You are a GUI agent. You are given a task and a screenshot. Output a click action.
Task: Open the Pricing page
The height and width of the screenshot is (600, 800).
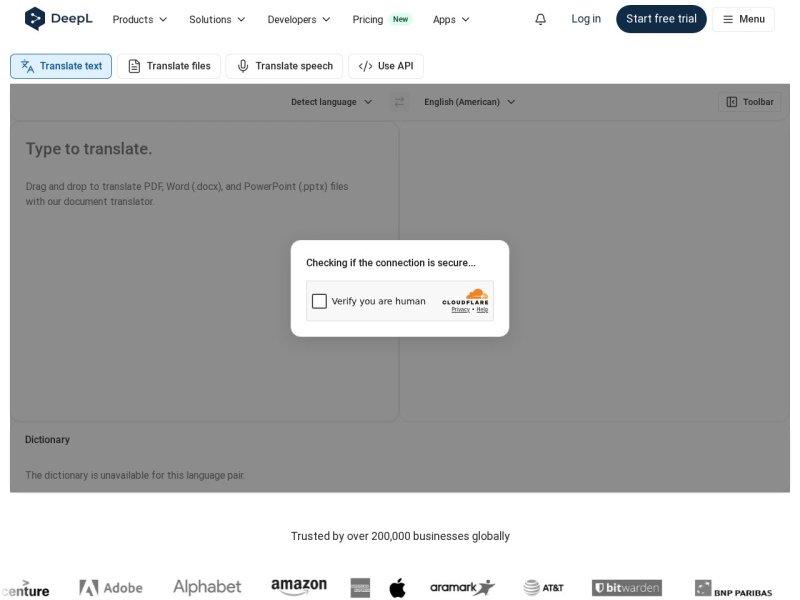click(x=368, y=19)
